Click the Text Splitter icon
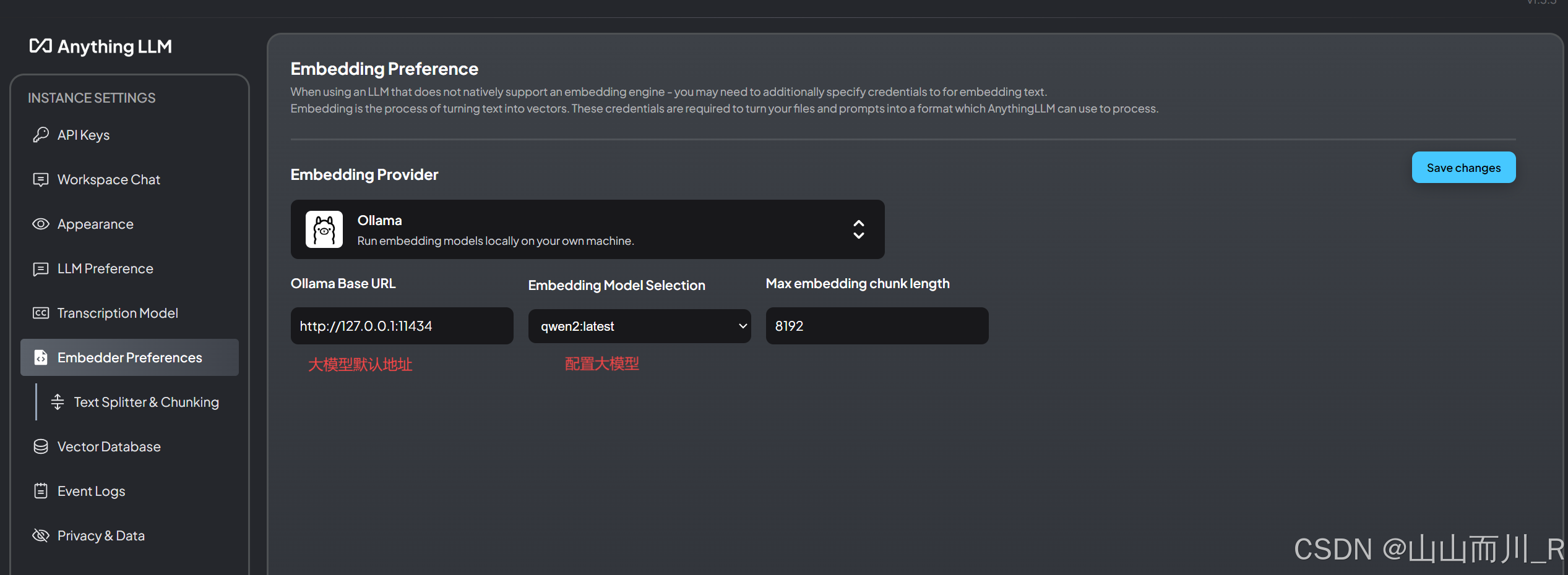Screen dimensions: 1568x575 click(58, 402)
